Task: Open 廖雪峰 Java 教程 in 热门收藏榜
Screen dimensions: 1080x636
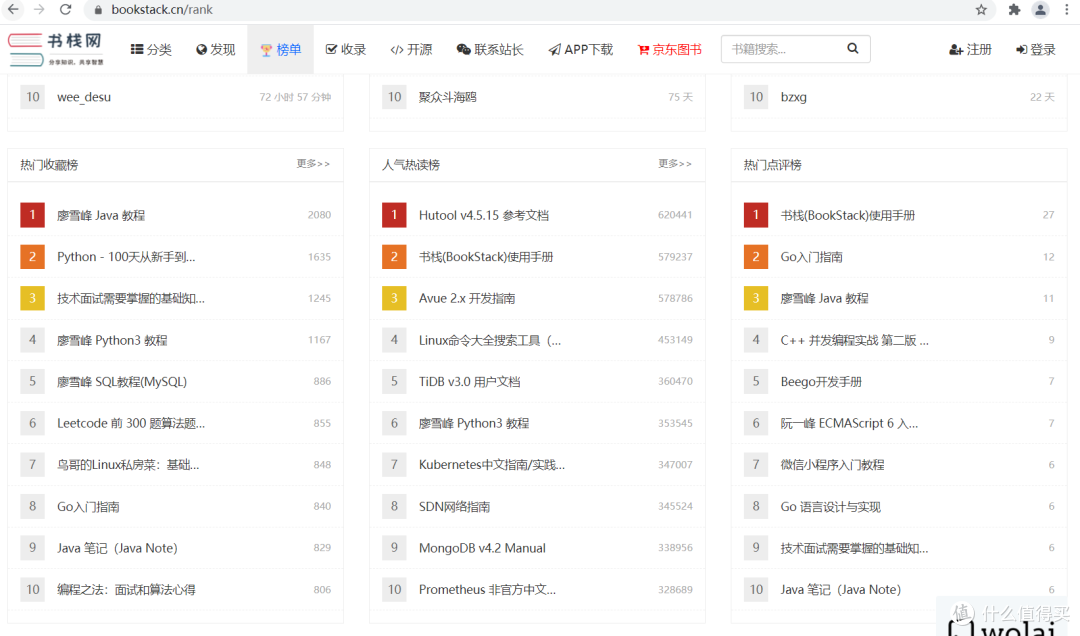Action: click(101, 216)
